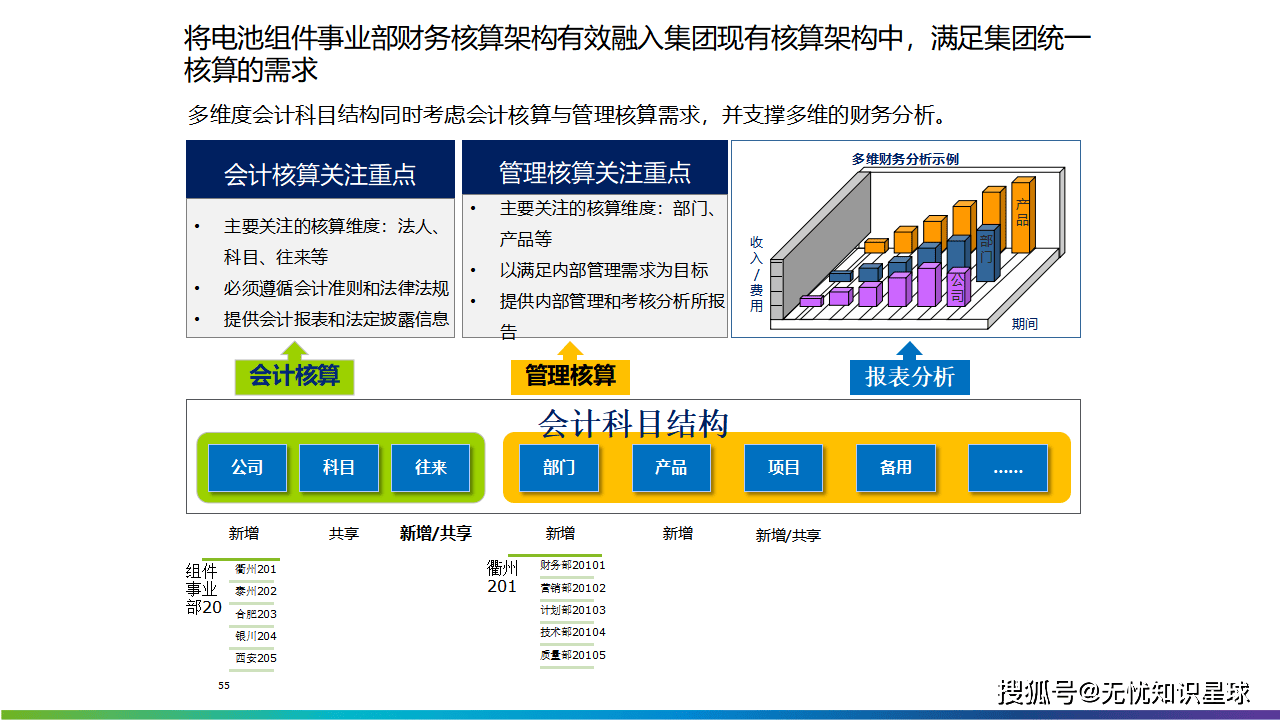This screenshot has height=720, width=1280.
Task: Click the bullet 主要关注的核算维度：法人、
Action: point(332,226)
